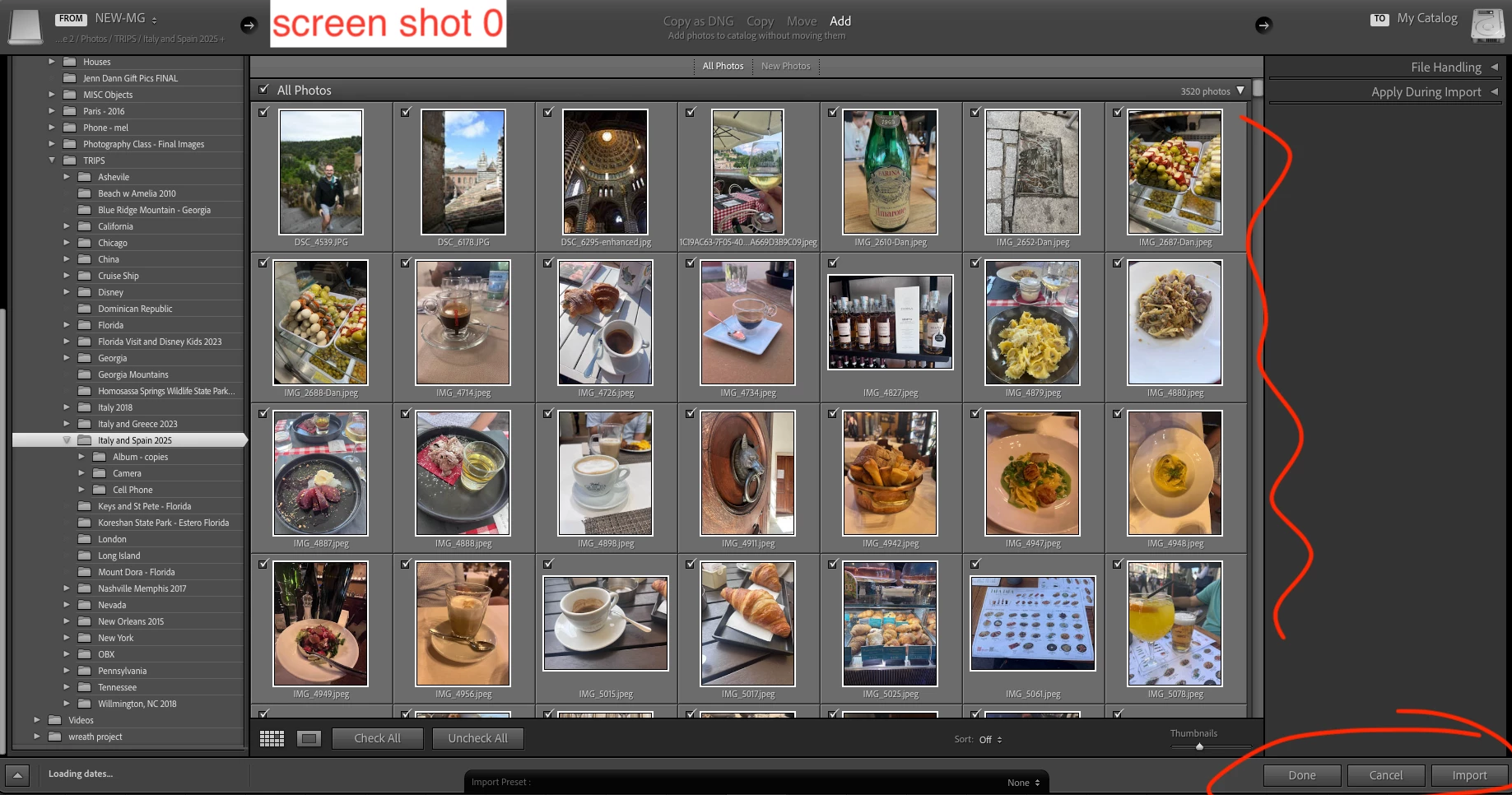Screen dimensions: 1512x795
Task: Uncheck the DSC_6178.JPG photo checkbox
Action: tap(406, 112)
